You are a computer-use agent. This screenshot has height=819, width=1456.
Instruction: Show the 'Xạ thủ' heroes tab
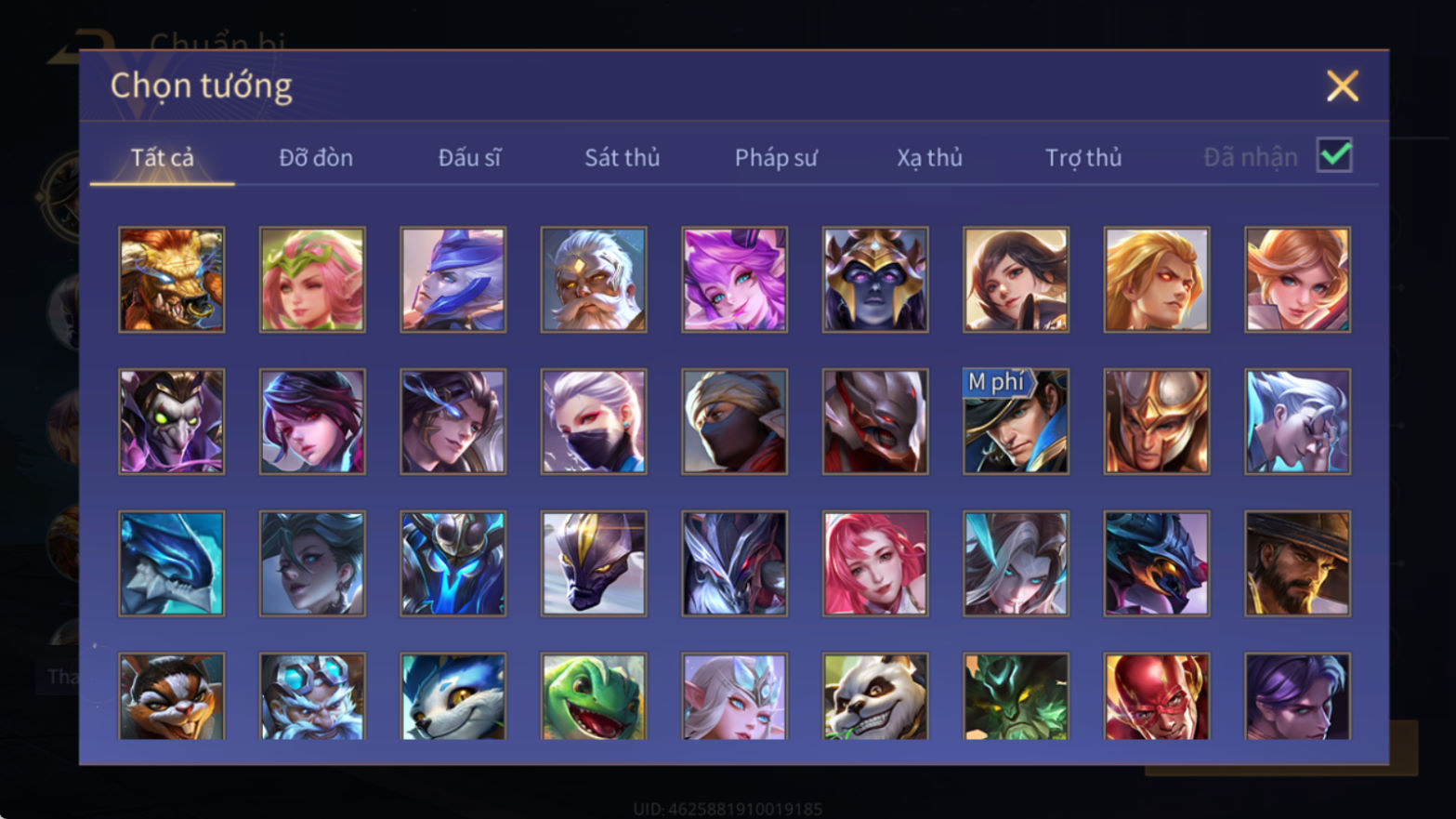click(x=929, y=158)
